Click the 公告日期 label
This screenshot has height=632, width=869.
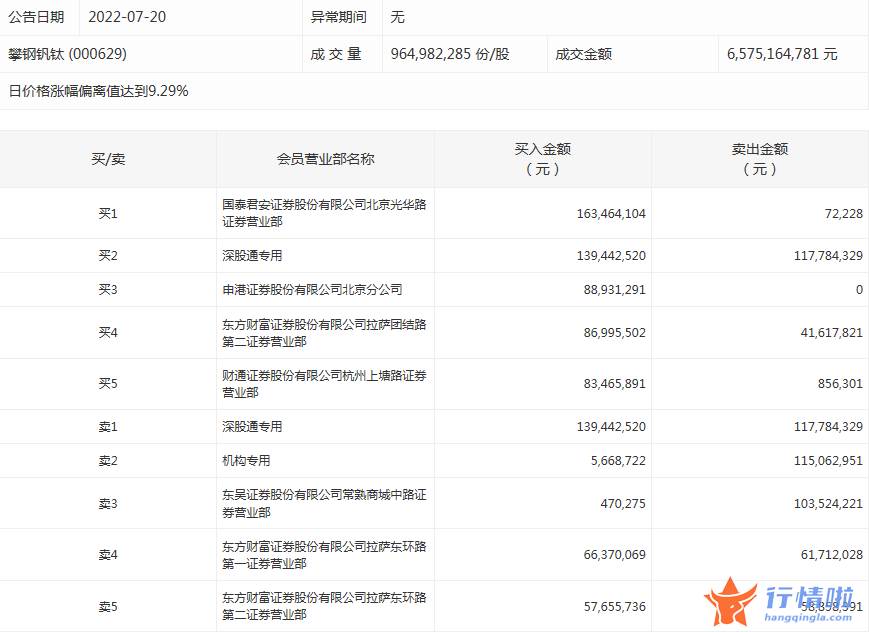[36, 17]
